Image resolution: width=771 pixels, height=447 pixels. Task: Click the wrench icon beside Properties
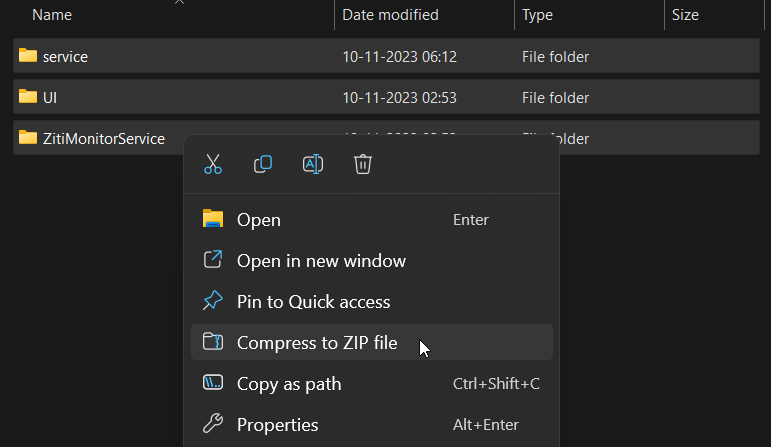(x=213, y=424)
